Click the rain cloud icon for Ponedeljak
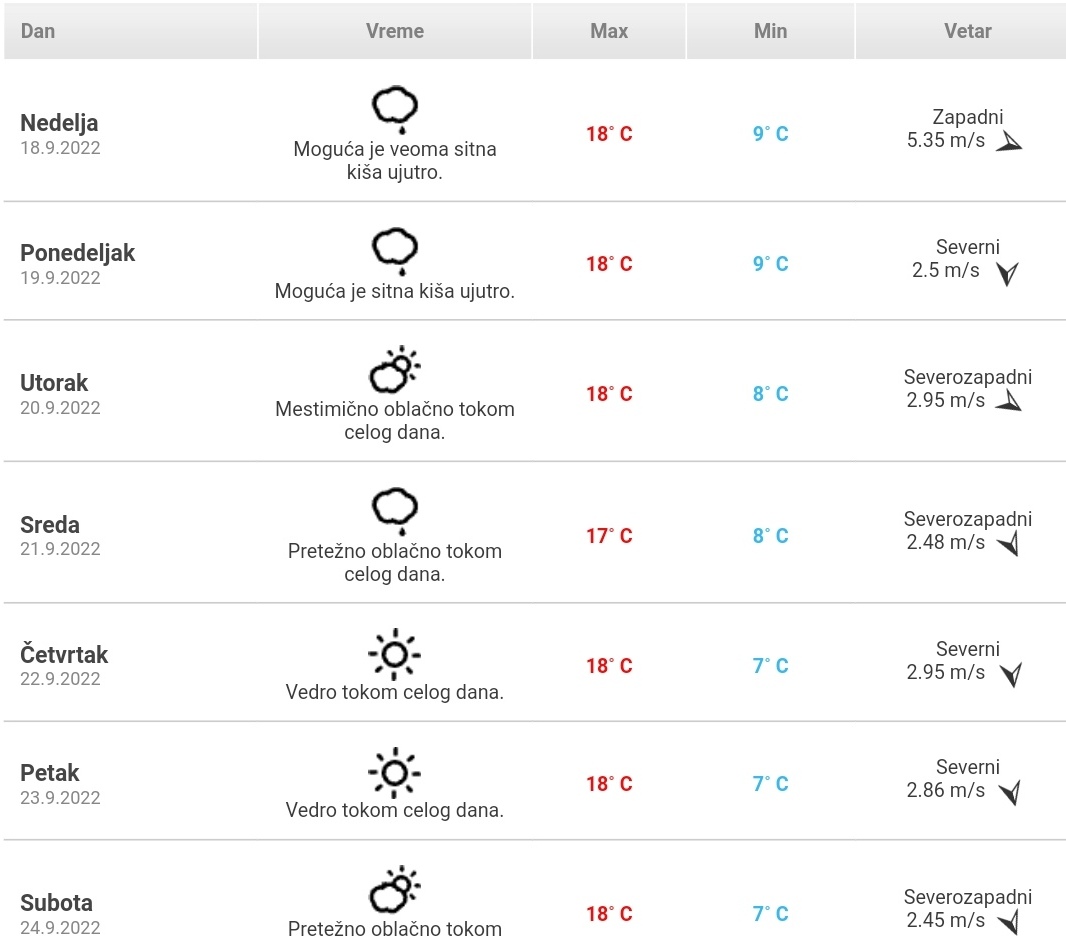 394,251
